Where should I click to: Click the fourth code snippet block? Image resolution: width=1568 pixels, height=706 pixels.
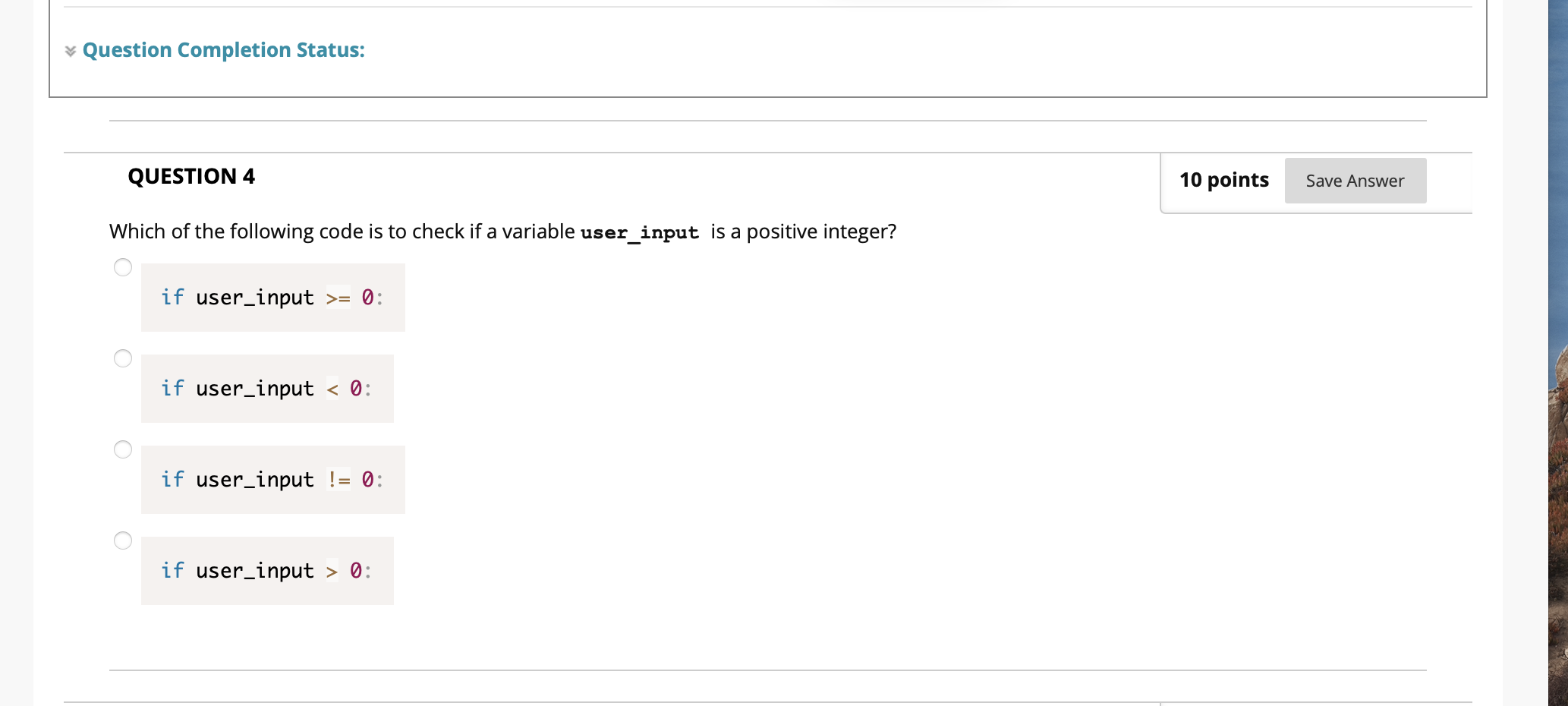[x=267, y=571]
